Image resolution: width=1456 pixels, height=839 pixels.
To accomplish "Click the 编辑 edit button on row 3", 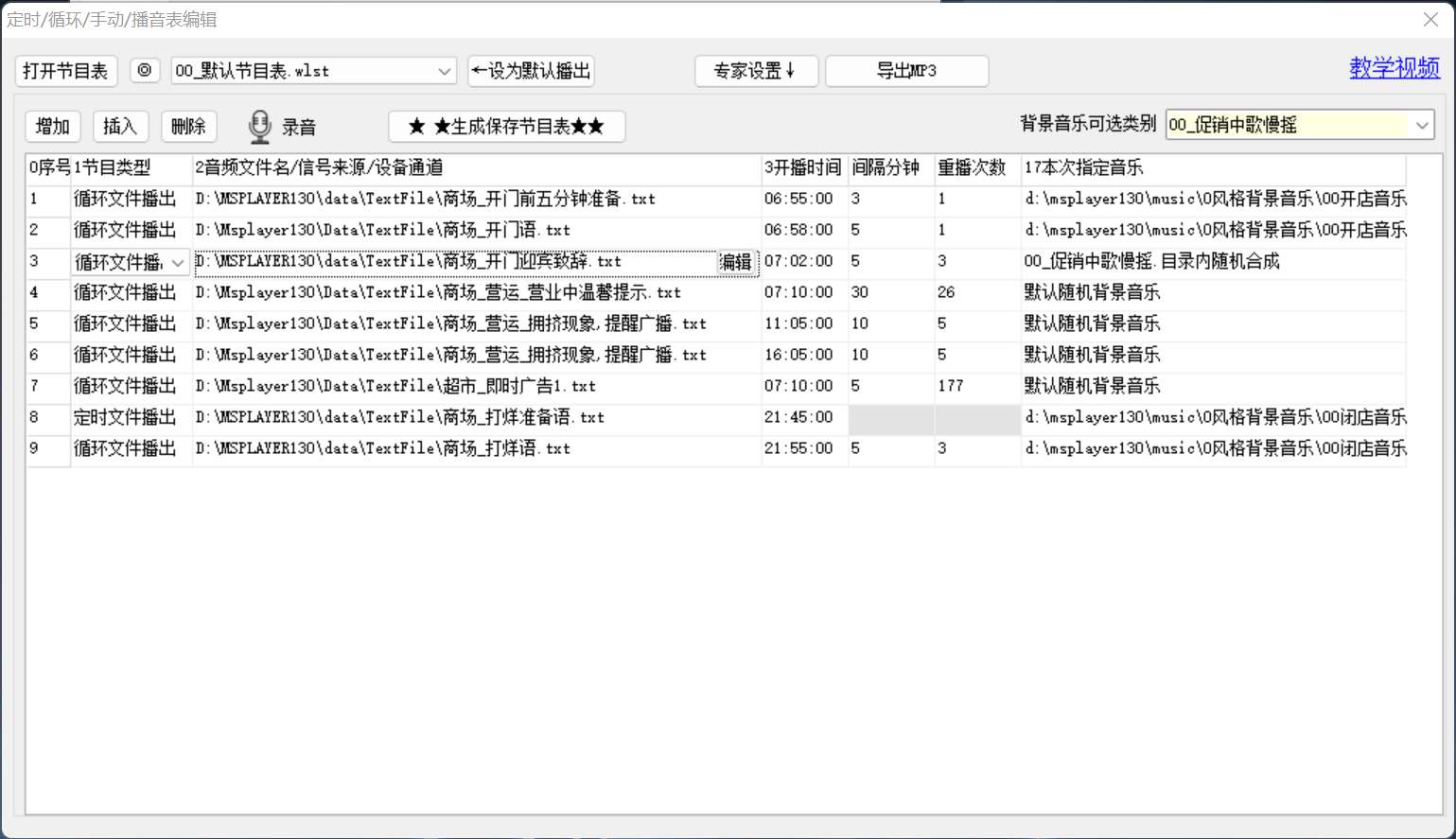I will pos(736,262).
